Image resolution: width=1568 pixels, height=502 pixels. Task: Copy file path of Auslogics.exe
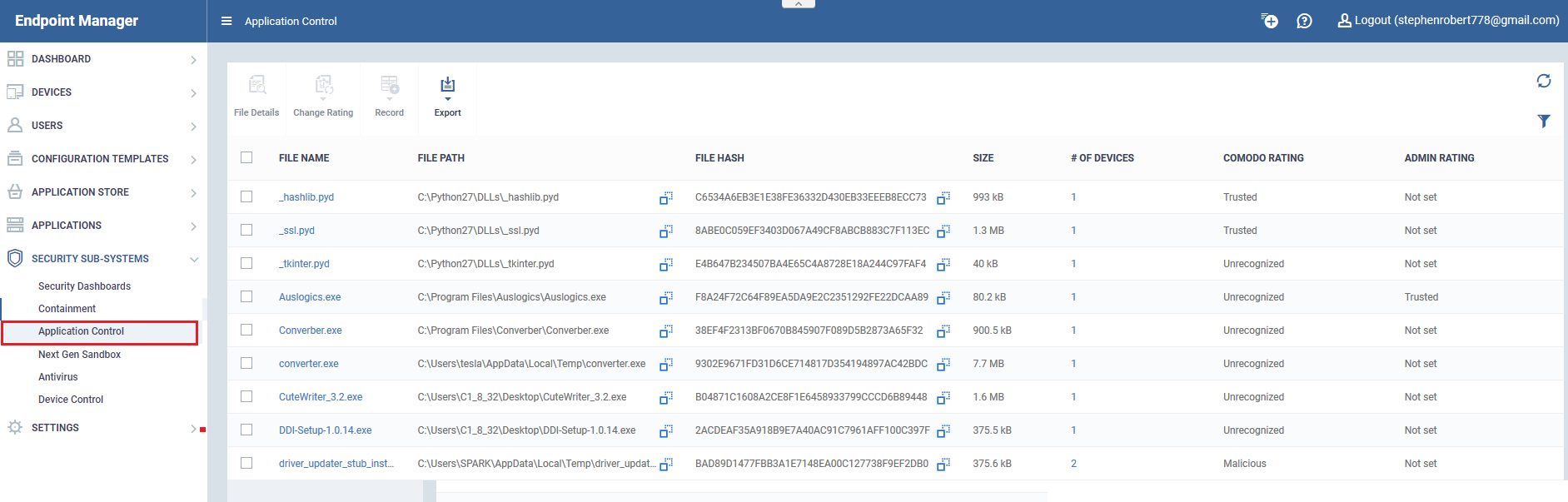pos(666,298)
